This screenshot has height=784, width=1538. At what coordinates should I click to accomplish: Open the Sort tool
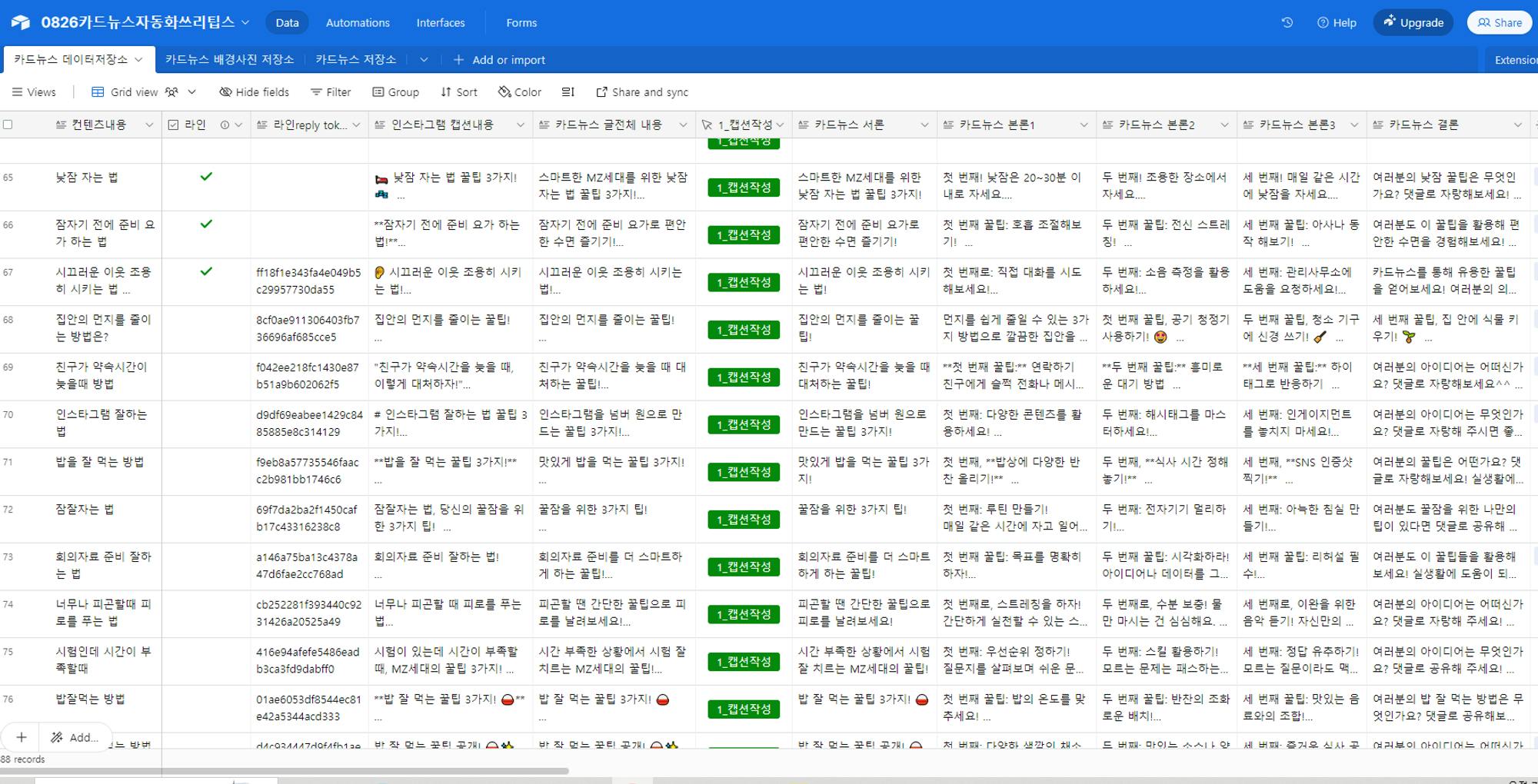459,92
